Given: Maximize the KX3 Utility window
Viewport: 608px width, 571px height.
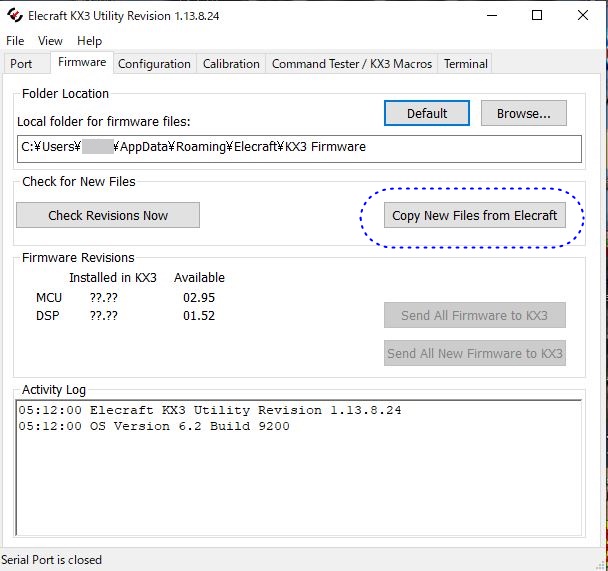Looking at the screenshot, I should click(x=537, y=16).
